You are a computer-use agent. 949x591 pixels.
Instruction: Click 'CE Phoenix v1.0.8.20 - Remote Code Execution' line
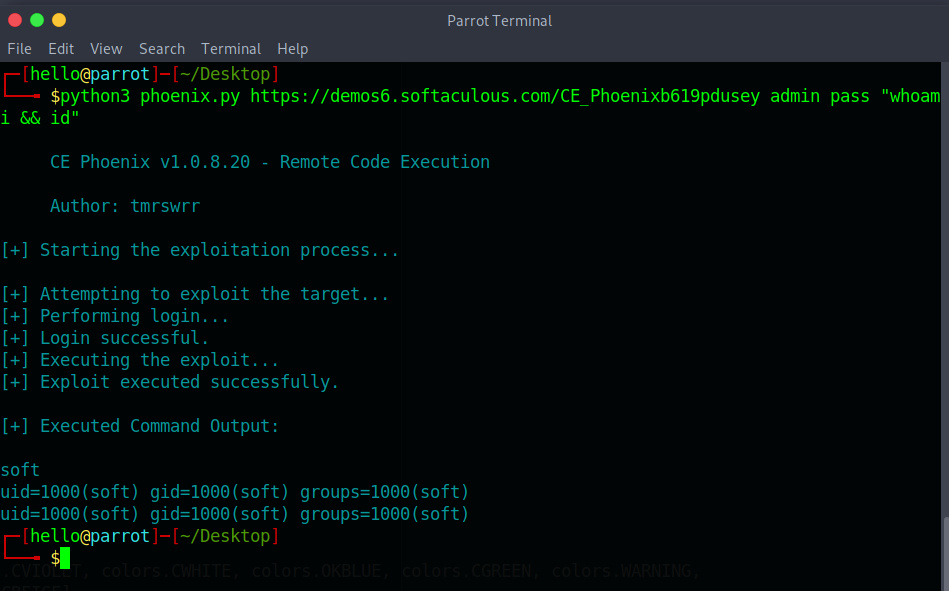click(270, 162)
